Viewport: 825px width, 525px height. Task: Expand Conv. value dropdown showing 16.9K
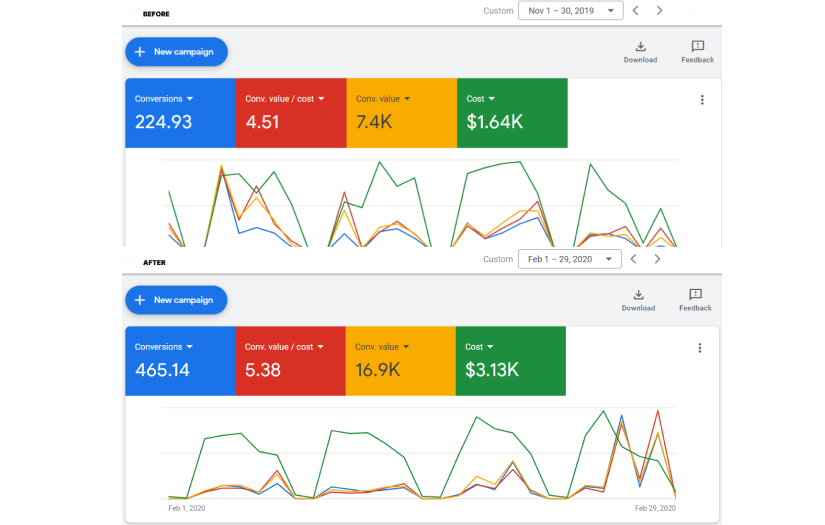pyautogui.click(x=382, y=347)
